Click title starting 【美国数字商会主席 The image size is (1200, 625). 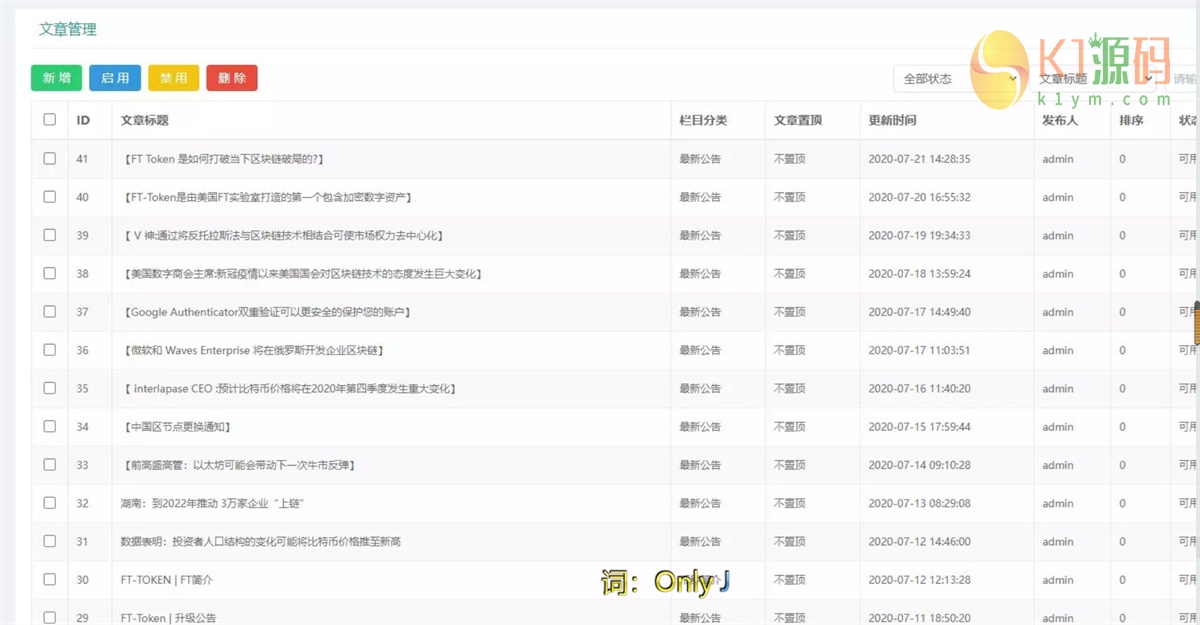click(x=302, y=274)
